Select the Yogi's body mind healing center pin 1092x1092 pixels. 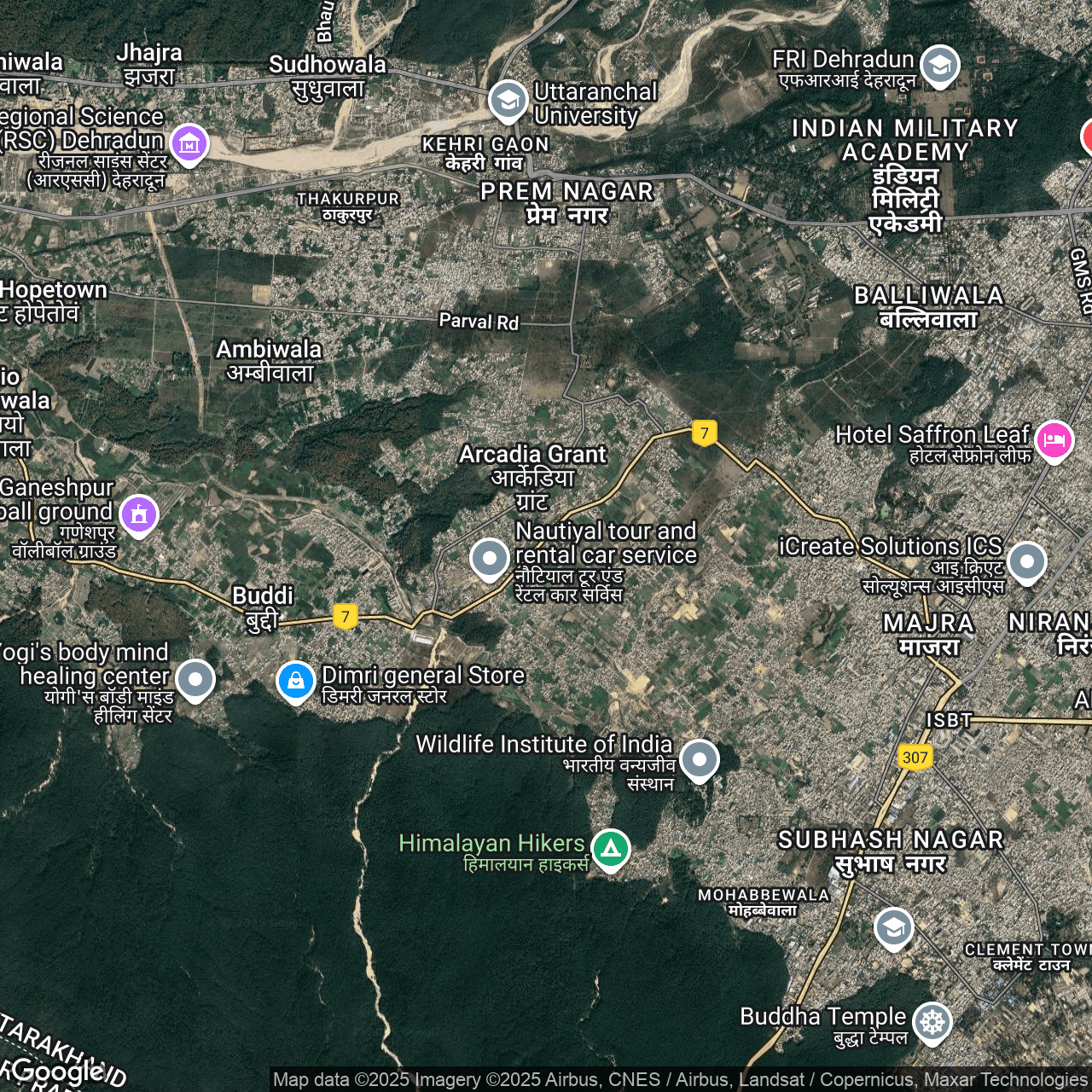tap(195, 679)
